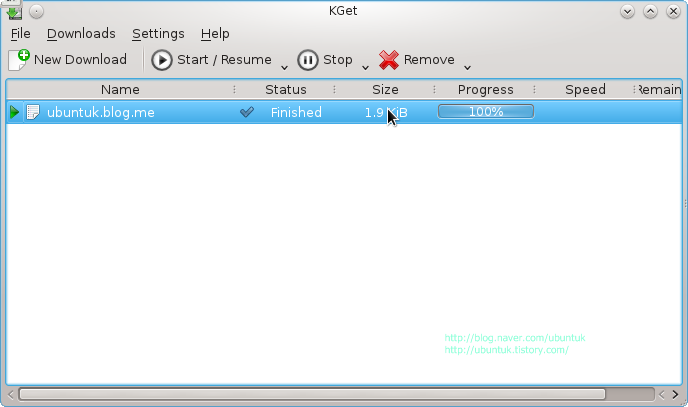Click the Remaining time column header
Image resolution: width=688 pixels, height=407 pixels.
point(659,89)
